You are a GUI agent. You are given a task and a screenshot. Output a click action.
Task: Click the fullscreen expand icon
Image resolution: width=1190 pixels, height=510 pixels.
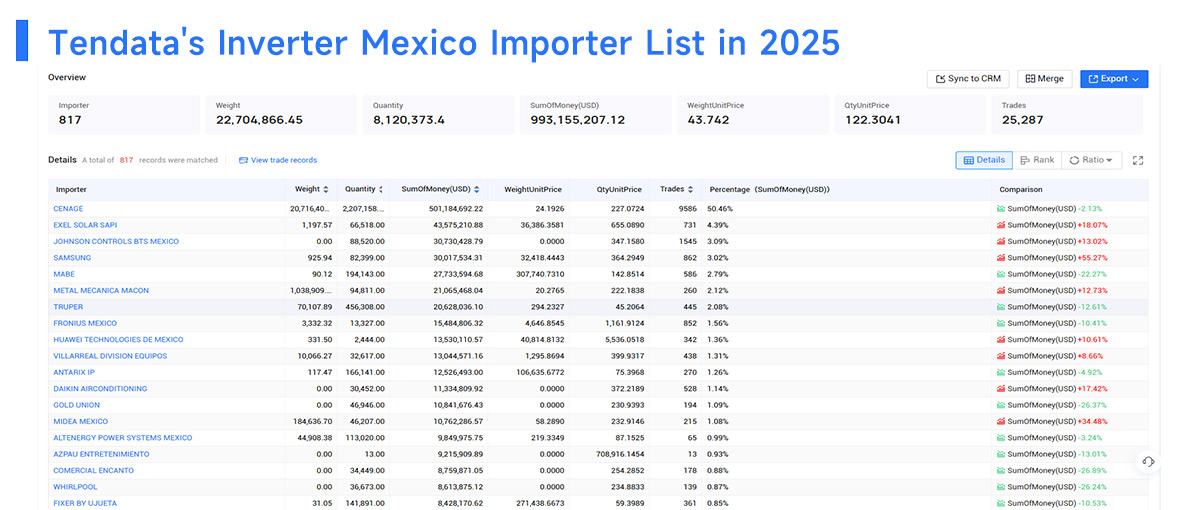1138,160
